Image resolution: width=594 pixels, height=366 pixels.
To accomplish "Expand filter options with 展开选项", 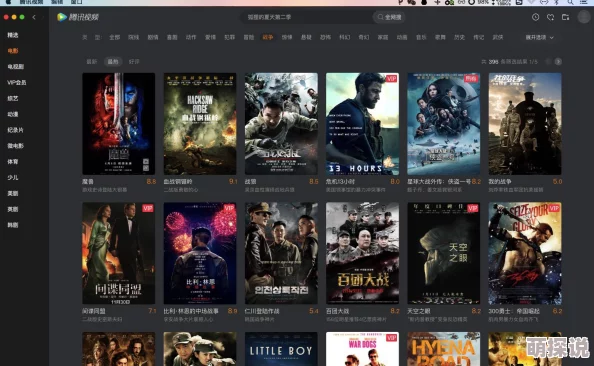I will click(x=539, y=38).
